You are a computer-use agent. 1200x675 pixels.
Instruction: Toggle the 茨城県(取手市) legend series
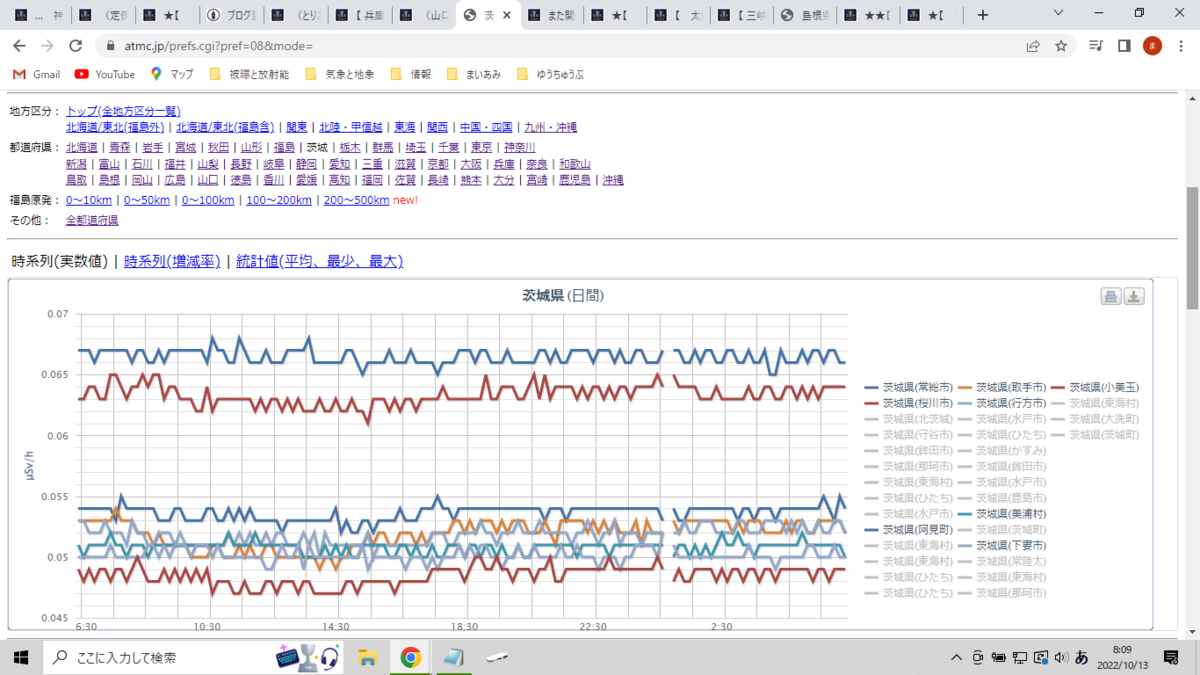click(1001, 387)
